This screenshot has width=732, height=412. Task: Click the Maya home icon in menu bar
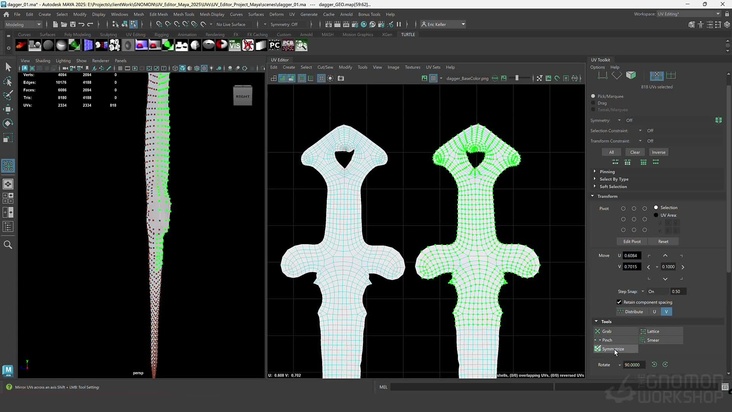coord(6,14)
